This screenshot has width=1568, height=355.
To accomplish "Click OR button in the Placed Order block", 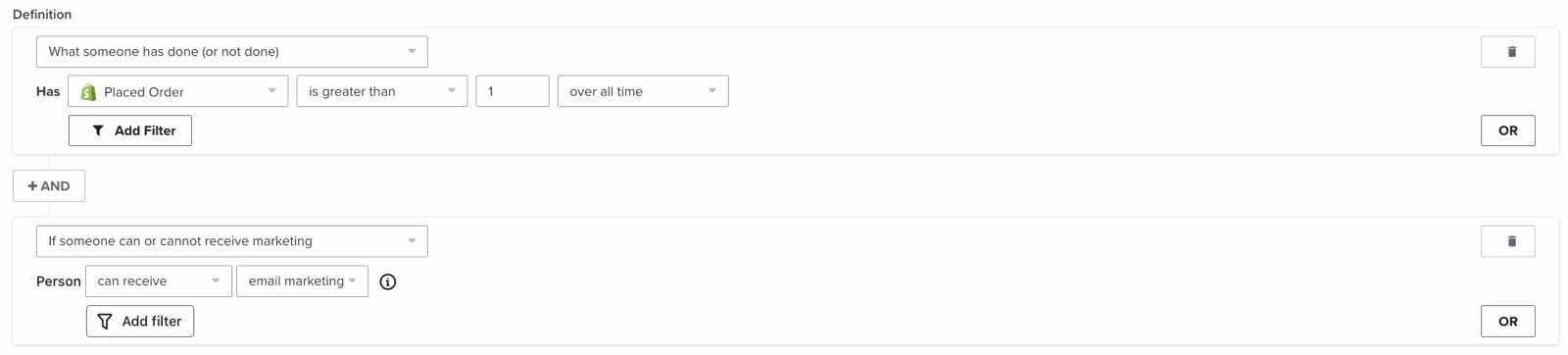I will coord(1508,130).
